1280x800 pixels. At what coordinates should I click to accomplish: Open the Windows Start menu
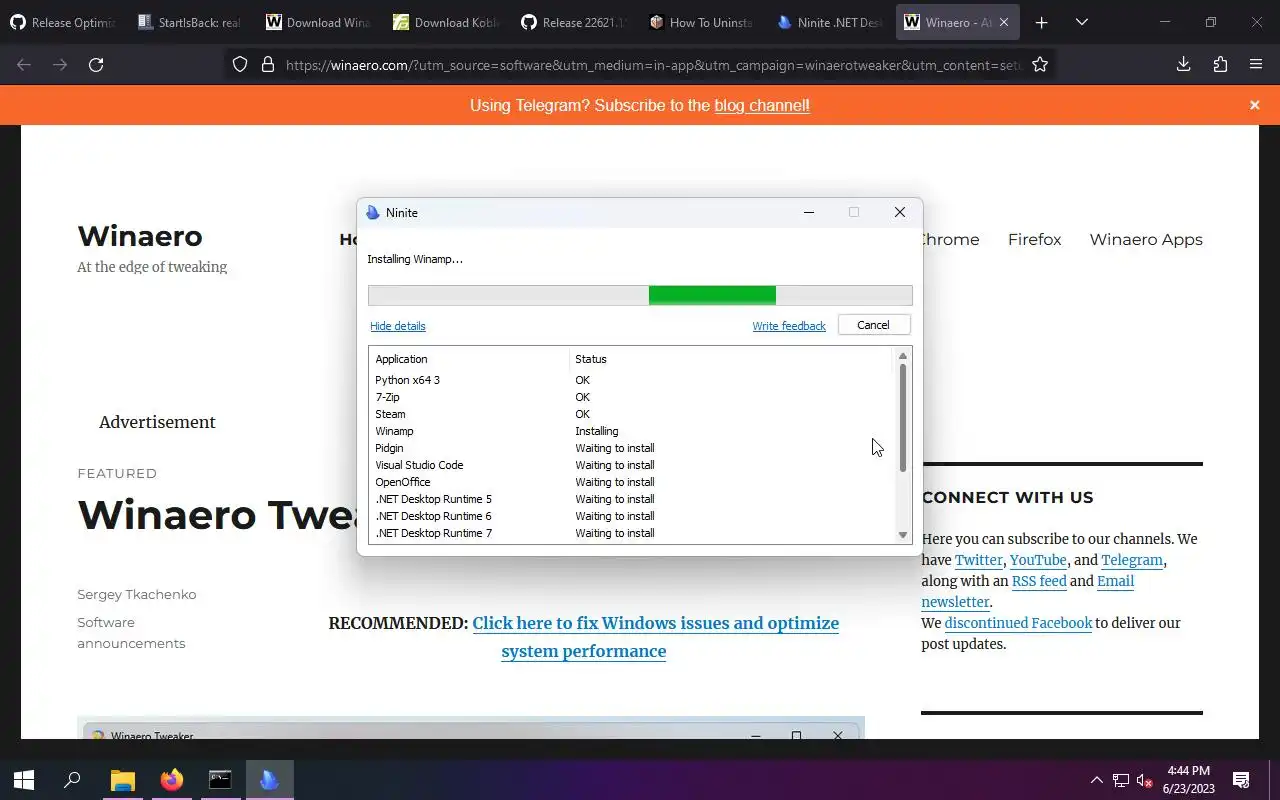24,780
